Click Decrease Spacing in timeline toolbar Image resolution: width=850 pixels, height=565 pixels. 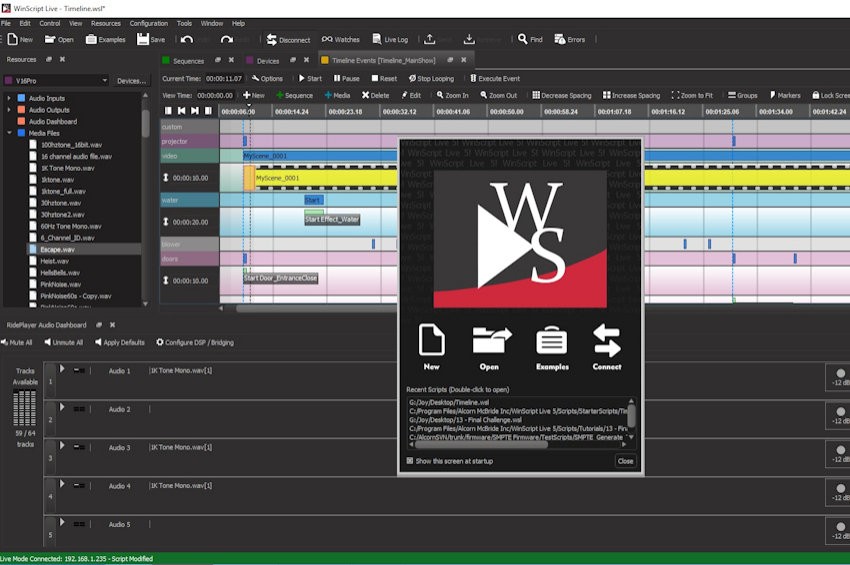pos(562,95)
